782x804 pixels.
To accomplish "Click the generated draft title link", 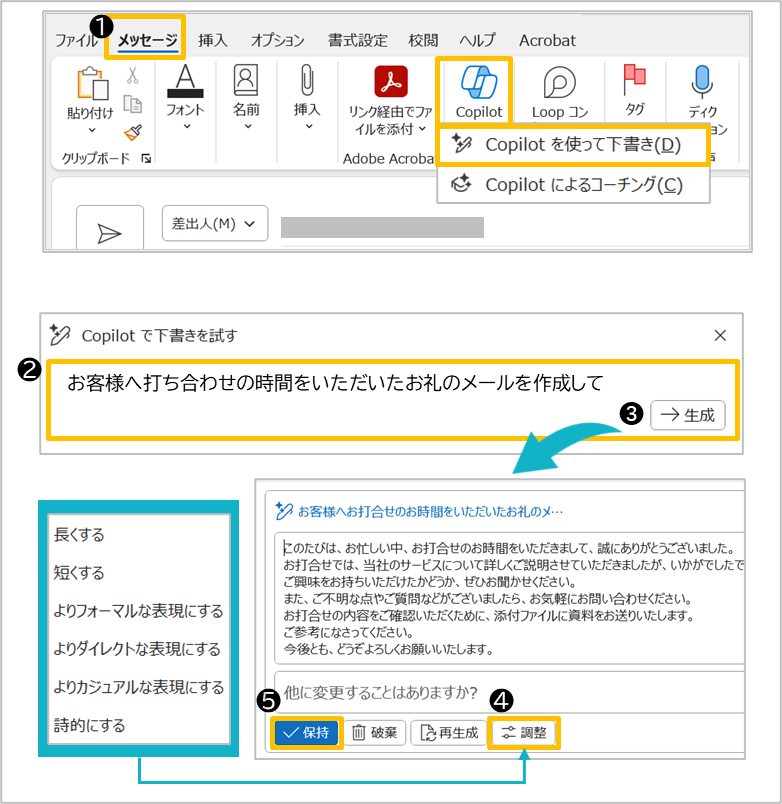I will coord(430,512).
